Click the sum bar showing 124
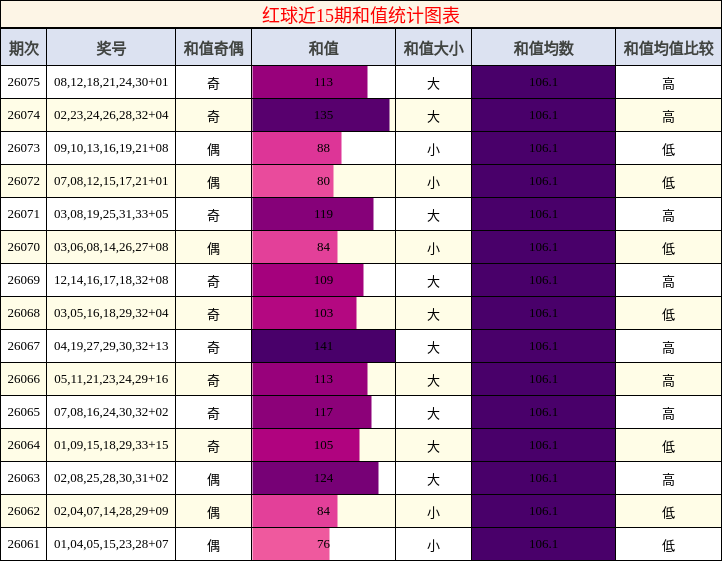 coord(315,478)
